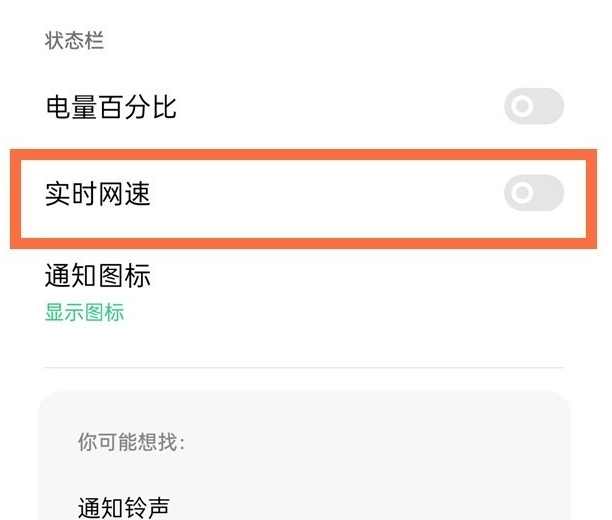
Task: Click the empty space in 电量百分比 row
Action: (340, 107)
